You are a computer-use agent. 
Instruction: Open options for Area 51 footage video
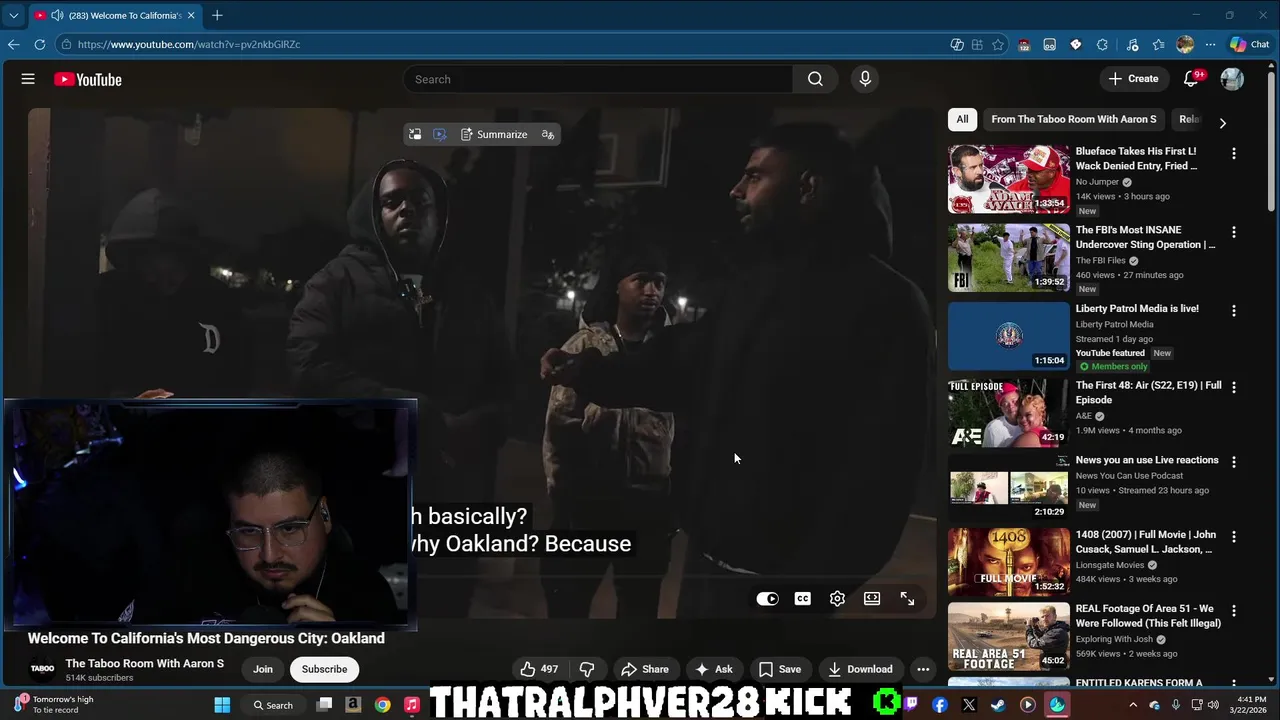click(x=1233, y=611)
